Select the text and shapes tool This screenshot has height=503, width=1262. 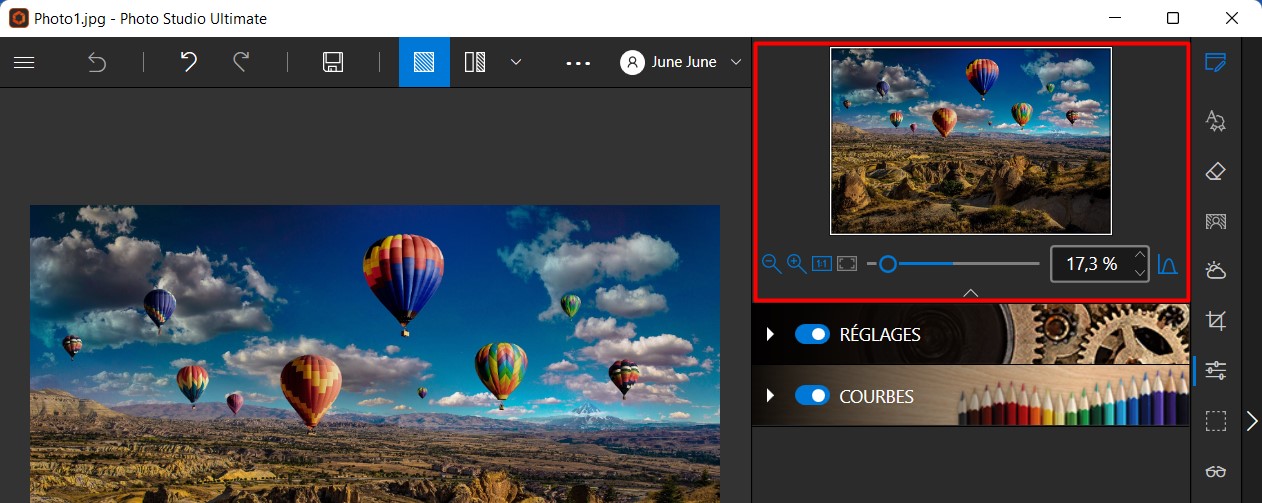1216,121
